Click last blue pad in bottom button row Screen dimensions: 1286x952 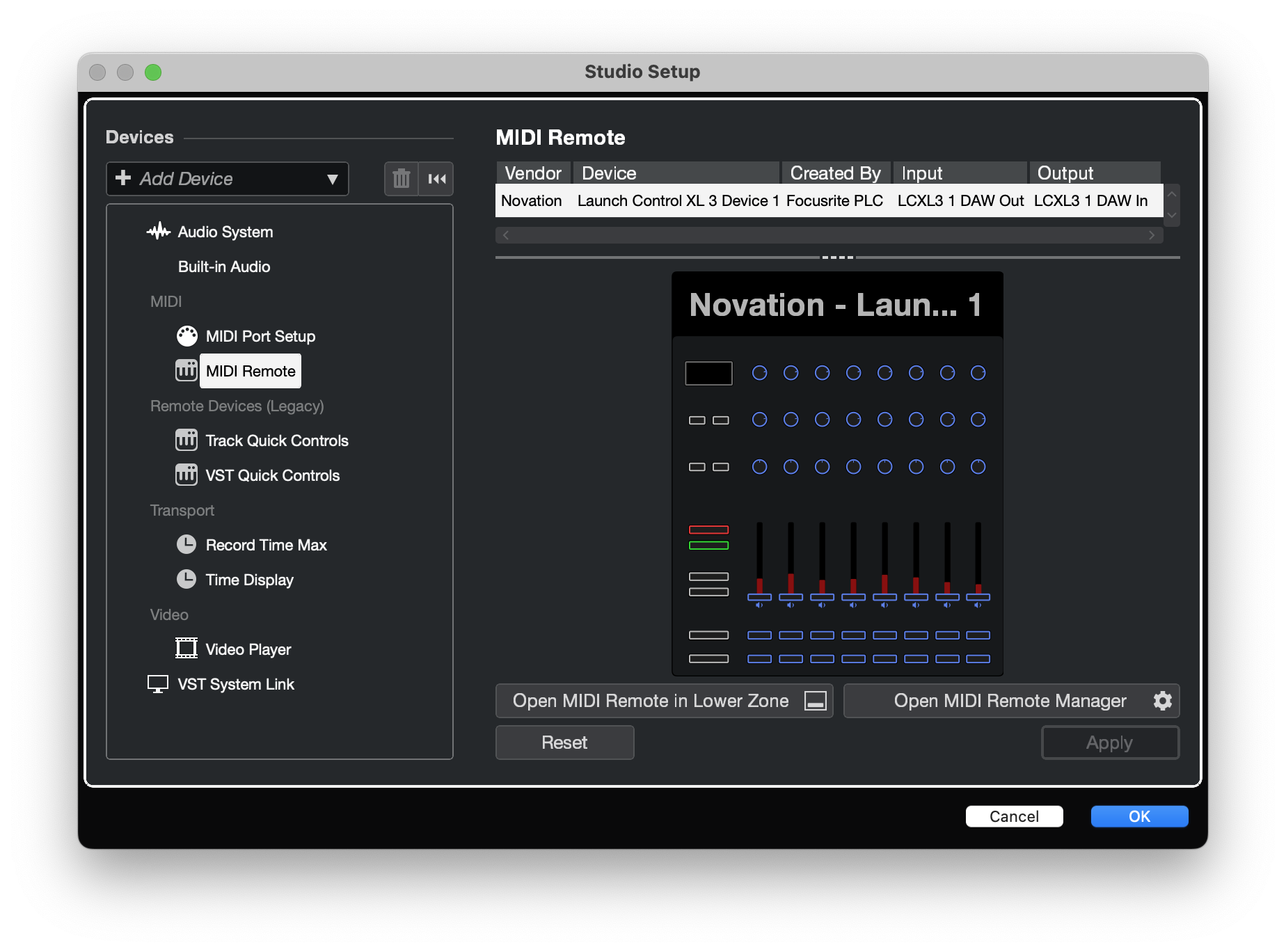pyautogui.click(x=978, y=659)
